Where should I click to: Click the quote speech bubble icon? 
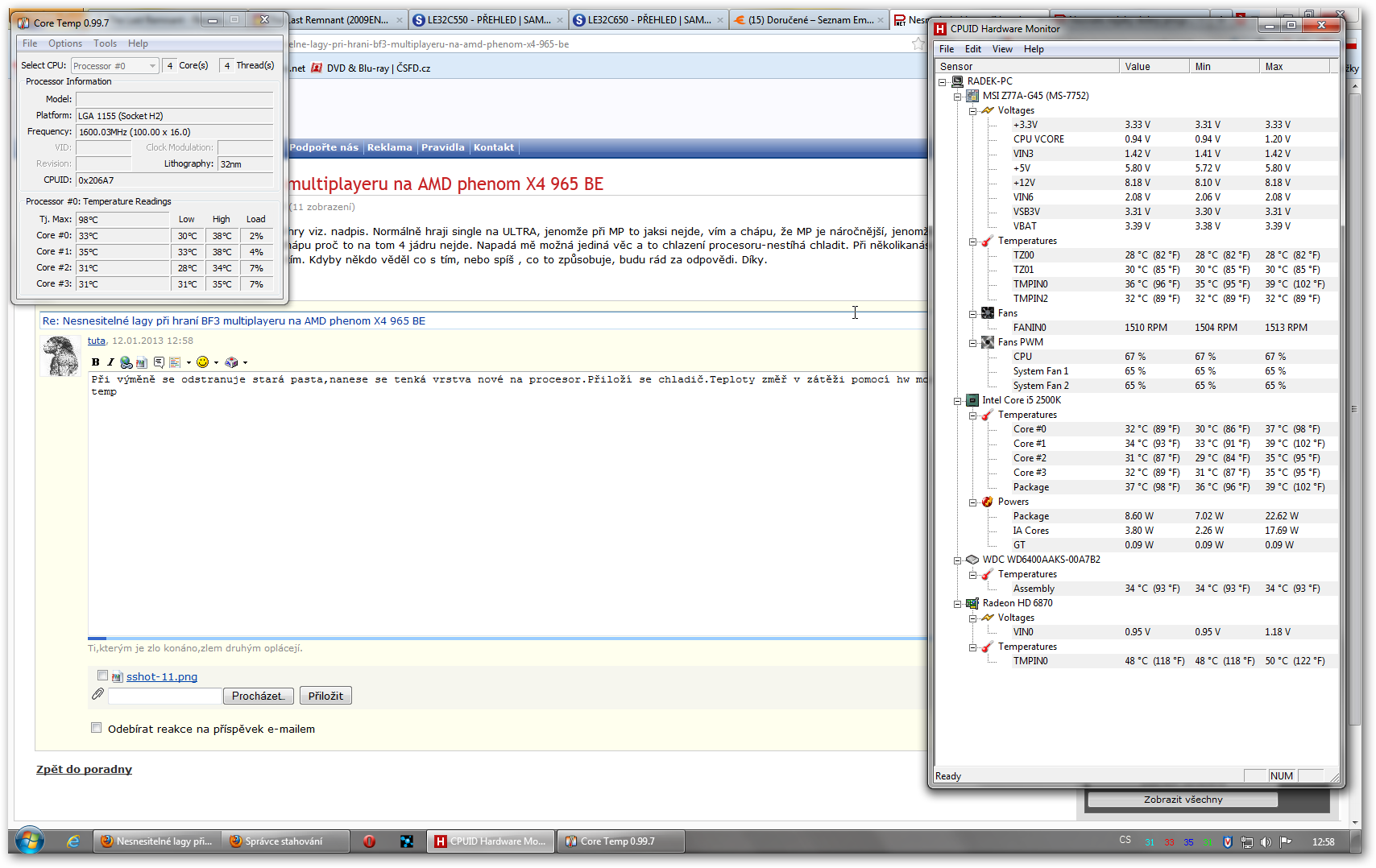(x=159, y=362)
